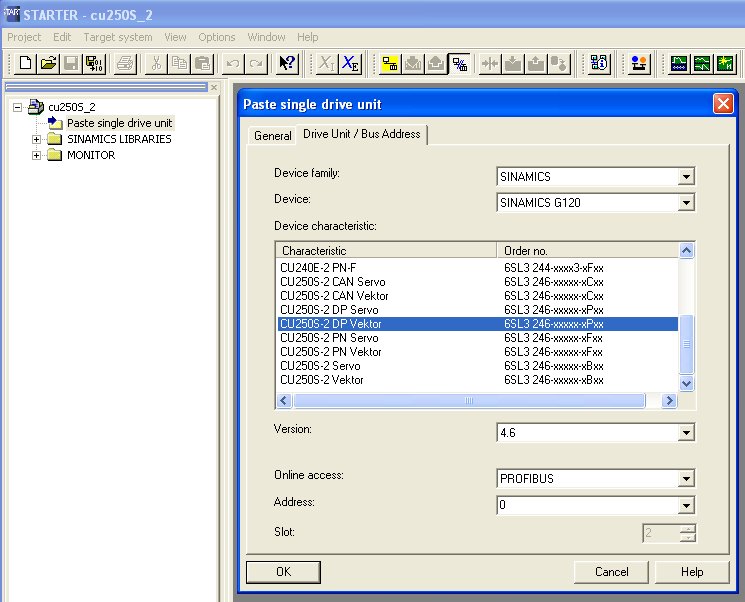Open the Address dropdown

pyautogui.click(x=686, y=506)
